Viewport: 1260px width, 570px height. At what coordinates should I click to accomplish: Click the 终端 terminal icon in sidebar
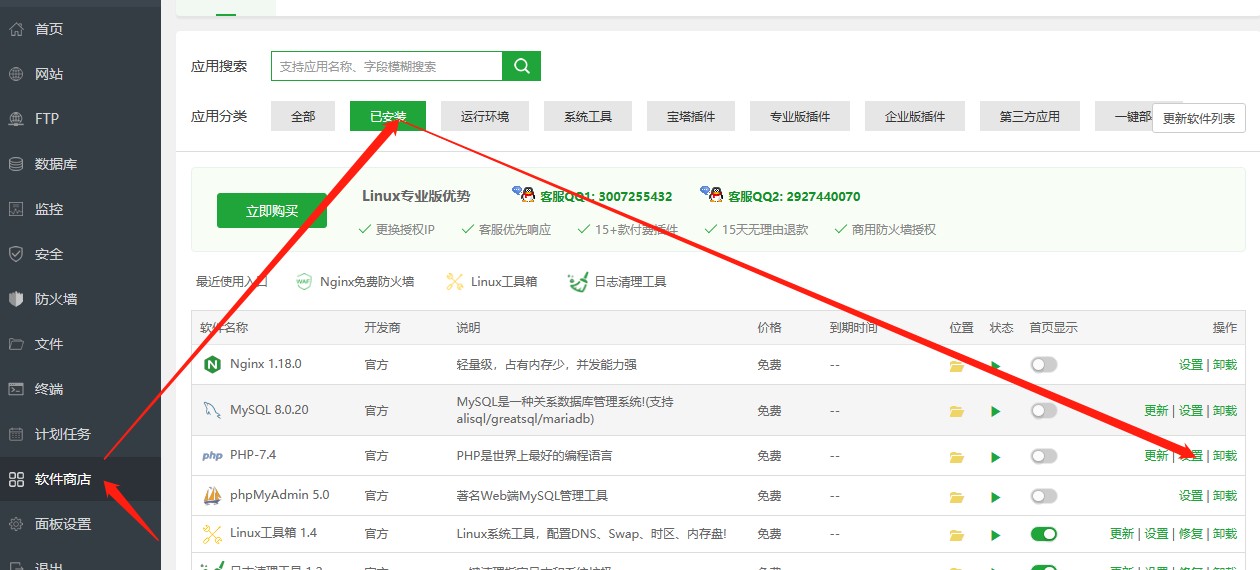pyautogui.click(x=16, y=389)
